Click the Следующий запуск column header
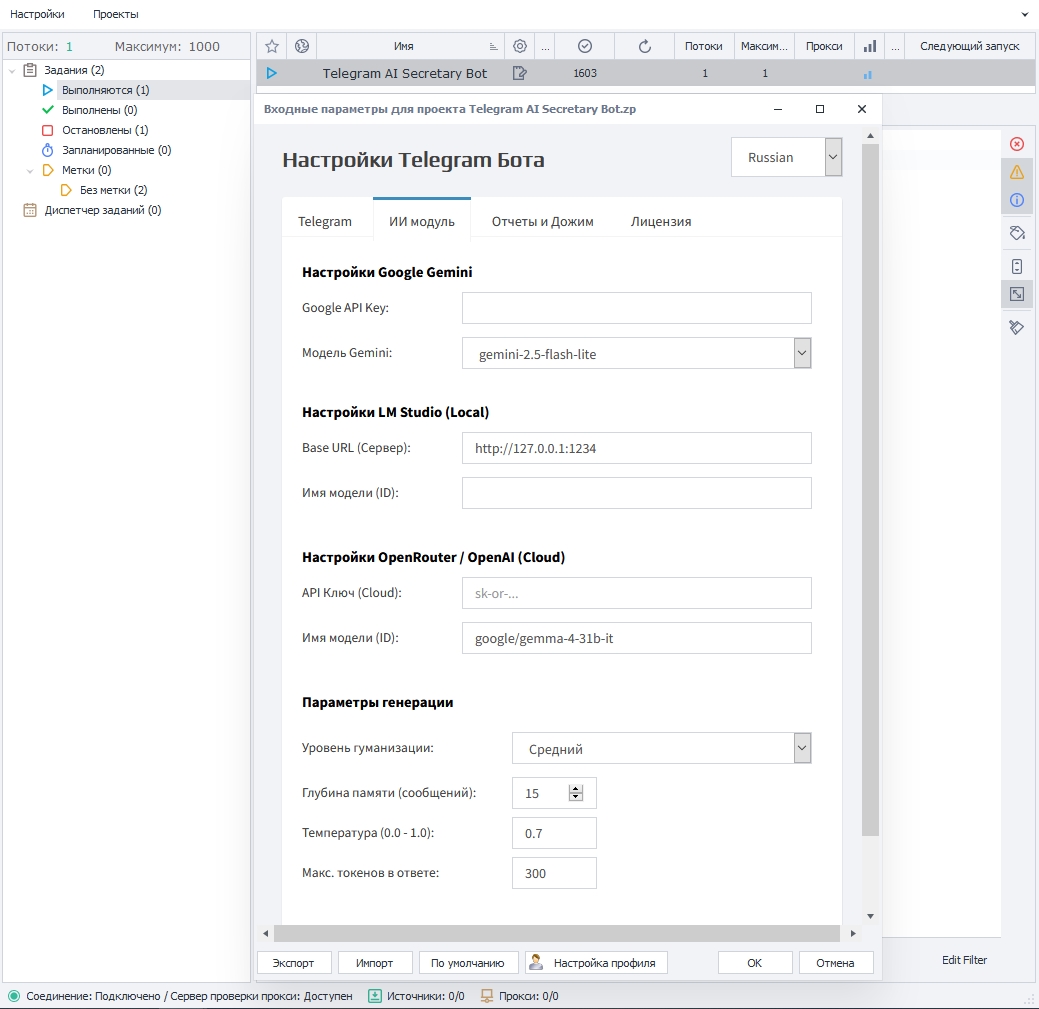1039x1009 pixels. (x=969, y=46)
